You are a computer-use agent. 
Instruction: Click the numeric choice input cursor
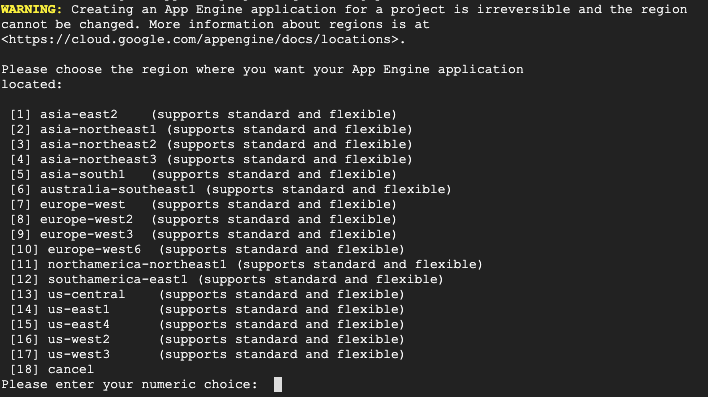click(278, 384)
